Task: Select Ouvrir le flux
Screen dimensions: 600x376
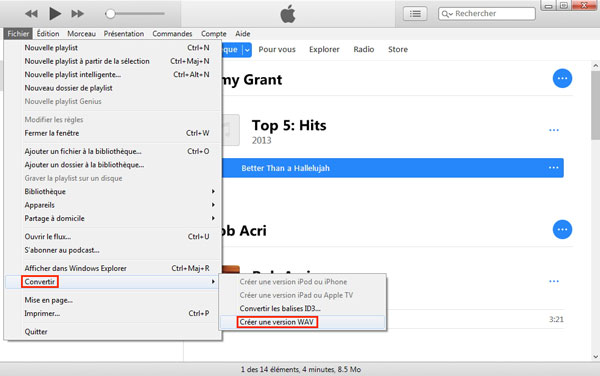Action: pyautogui.click(x=113, y=237)
